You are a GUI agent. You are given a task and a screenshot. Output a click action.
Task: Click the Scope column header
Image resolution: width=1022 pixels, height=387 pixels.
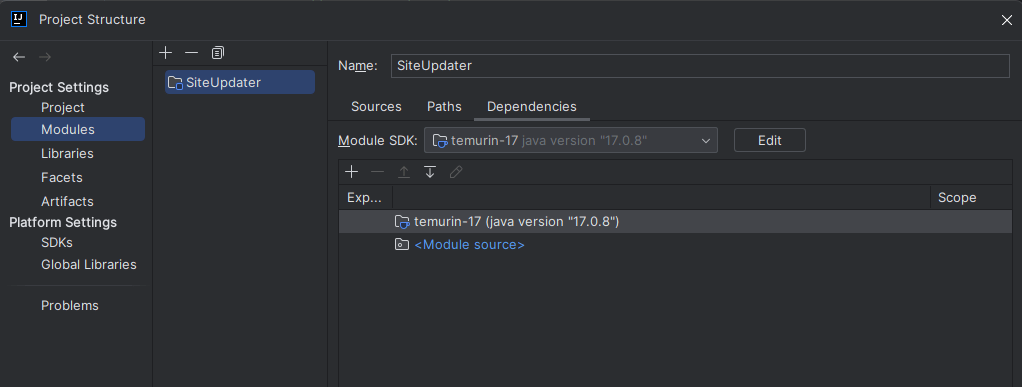coord(971,197)
